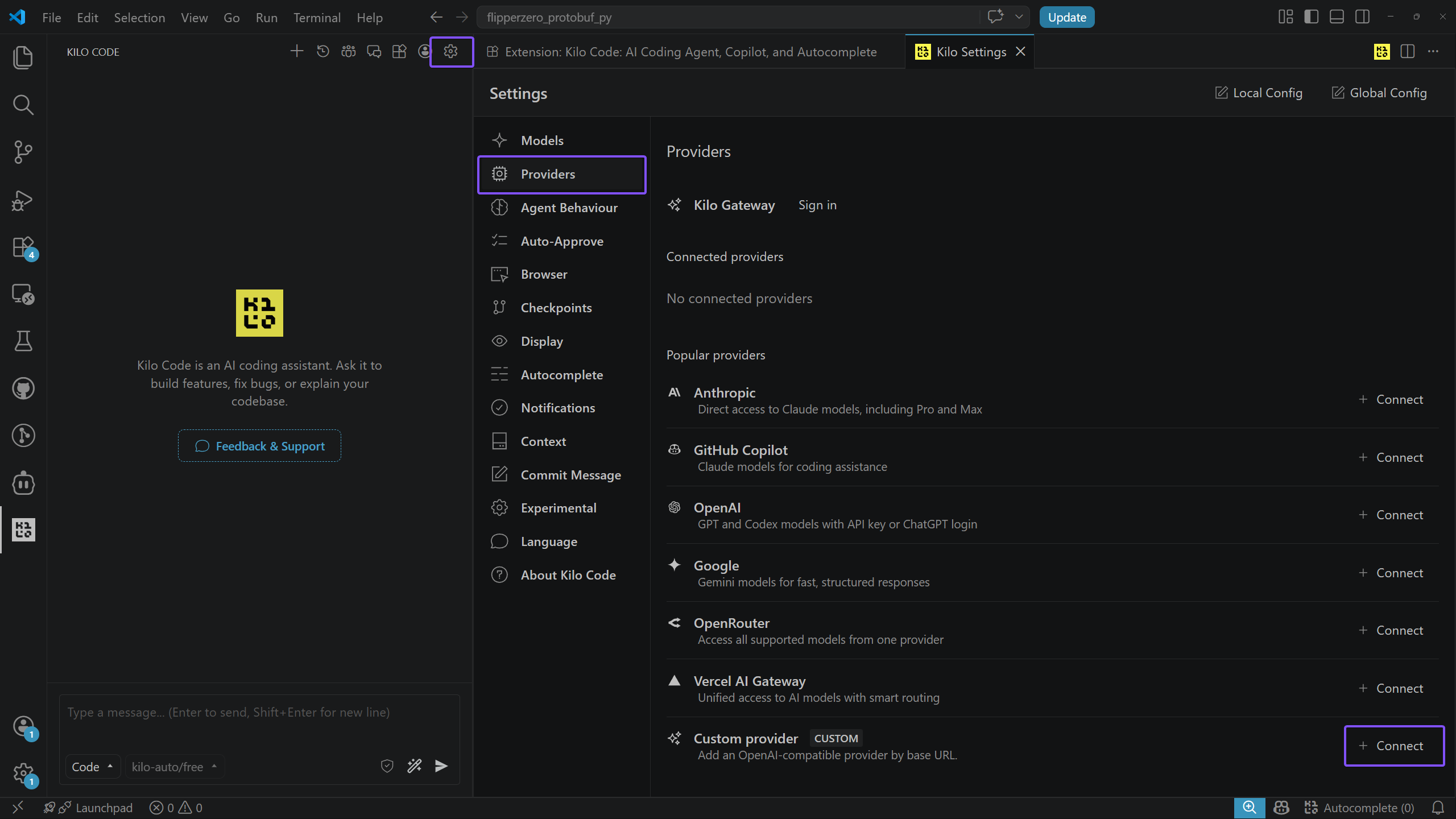Connect the Custom provider
Viewport: 1456px width, 819px height.
[1391, 746]
